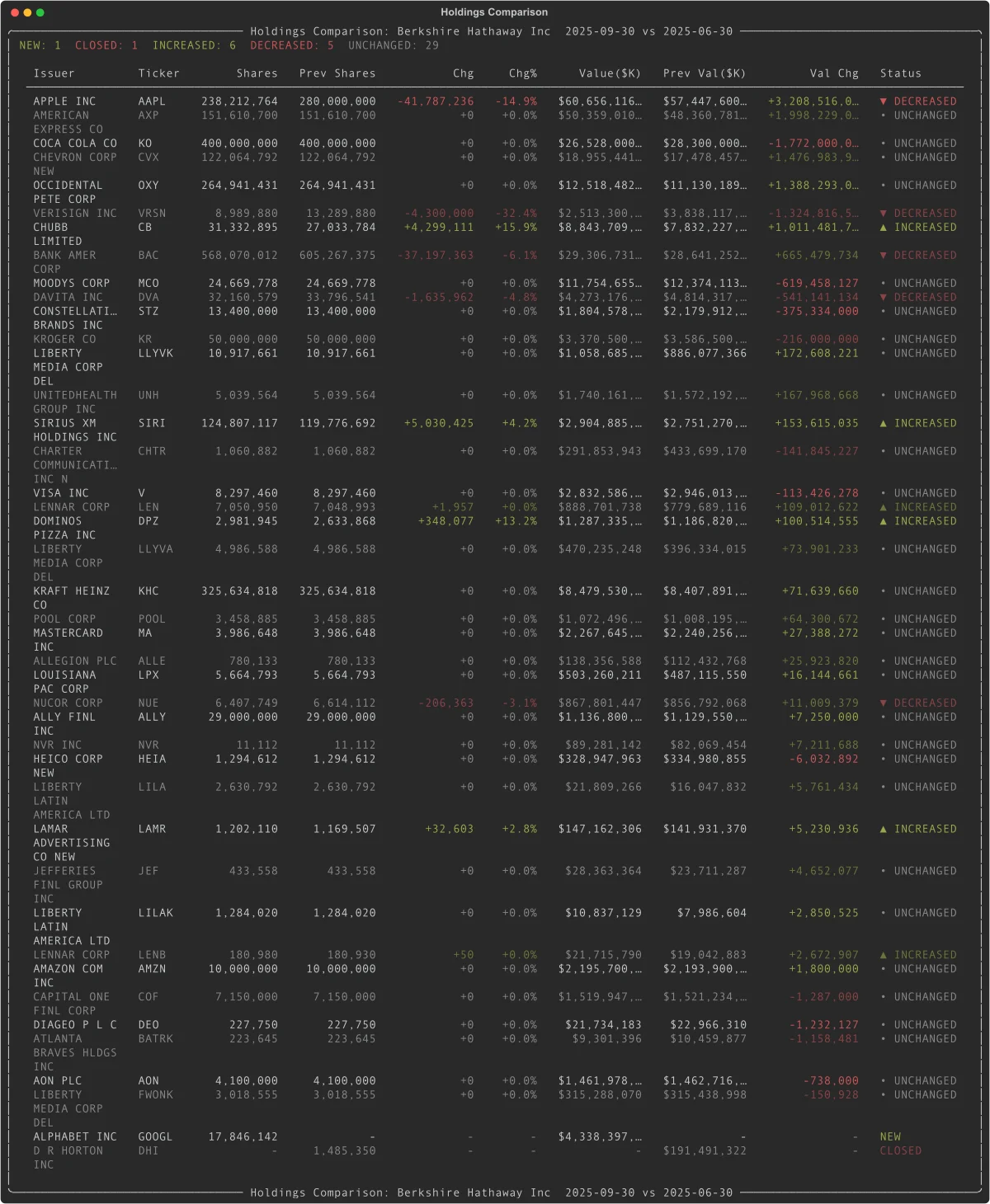Click the +5,030,425 share change value

click(x=439, y=424)
